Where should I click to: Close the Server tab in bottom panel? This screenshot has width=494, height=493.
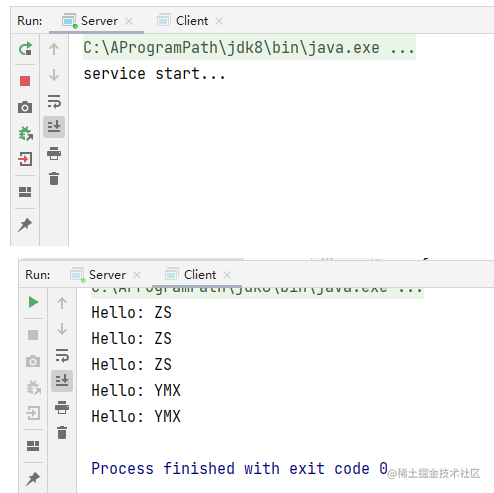[137, 275]
